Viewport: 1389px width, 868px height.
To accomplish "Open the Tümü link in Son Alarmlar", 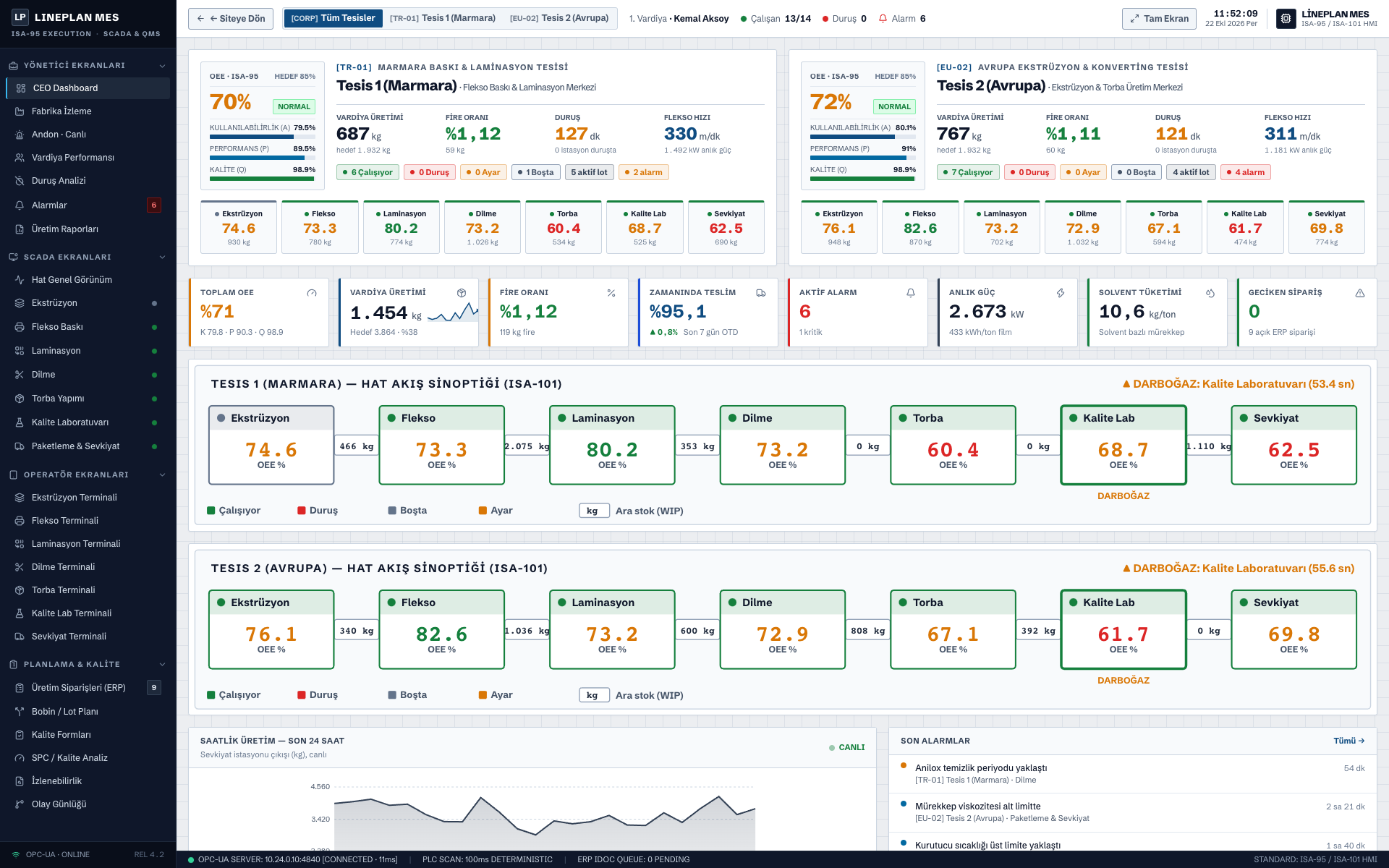I will coord(1348,741).
